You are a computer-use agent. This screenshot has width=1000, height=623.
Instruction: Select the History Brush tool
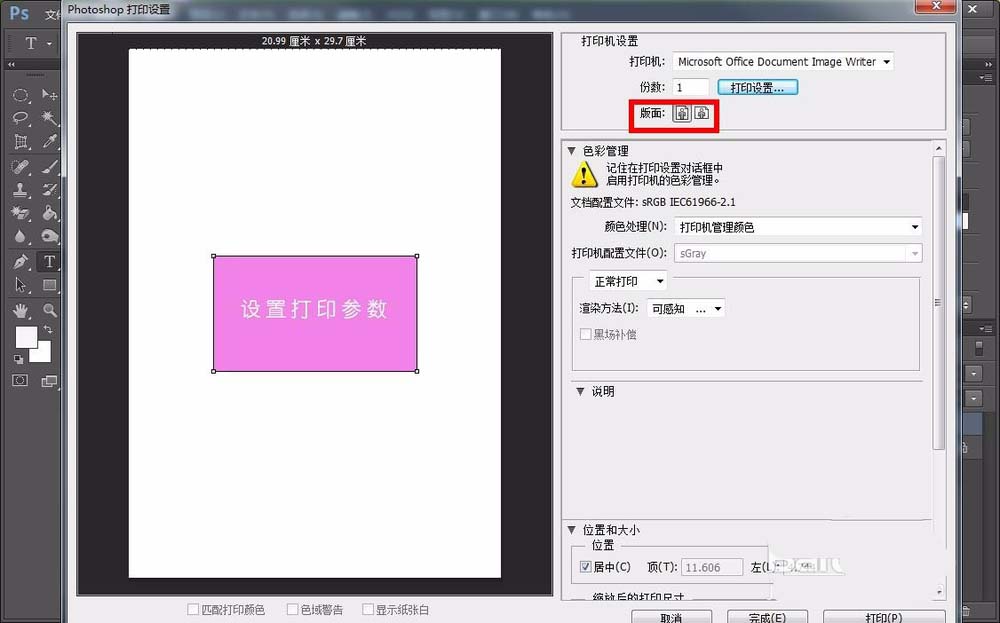click(49, 190)
